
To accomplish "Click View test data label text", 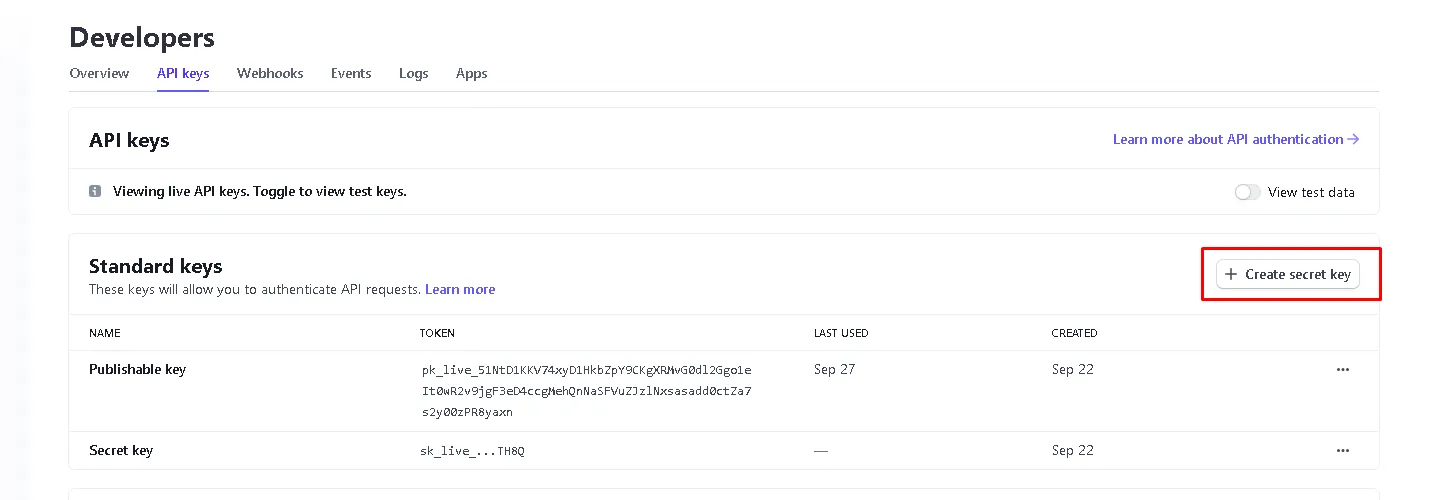I will coord(1311,192).
